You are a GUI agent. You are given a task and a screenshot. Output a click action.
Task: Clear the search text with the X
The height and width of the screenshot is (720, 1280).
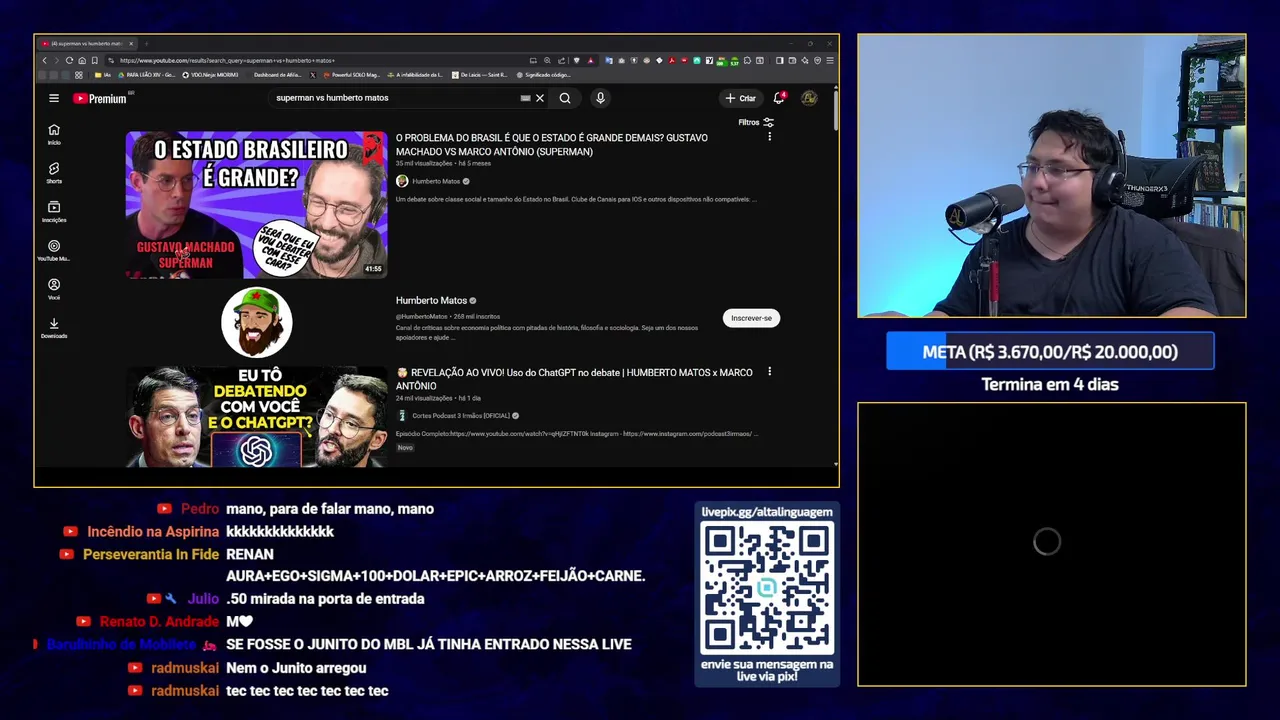click(x=540, y=98)
